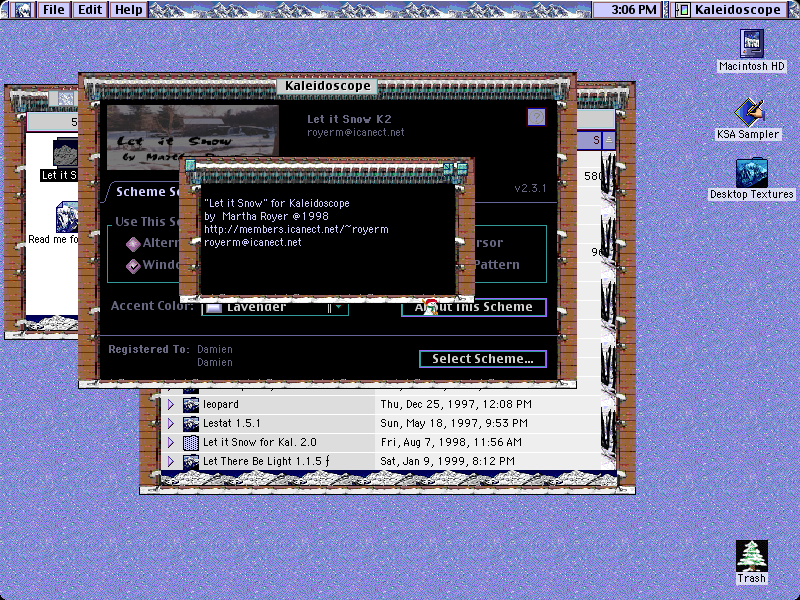Expand the Lestat 1.5.1 disclosure triangle
The height and width of the screenshot is (600, 800).
(x=171, y=423)
